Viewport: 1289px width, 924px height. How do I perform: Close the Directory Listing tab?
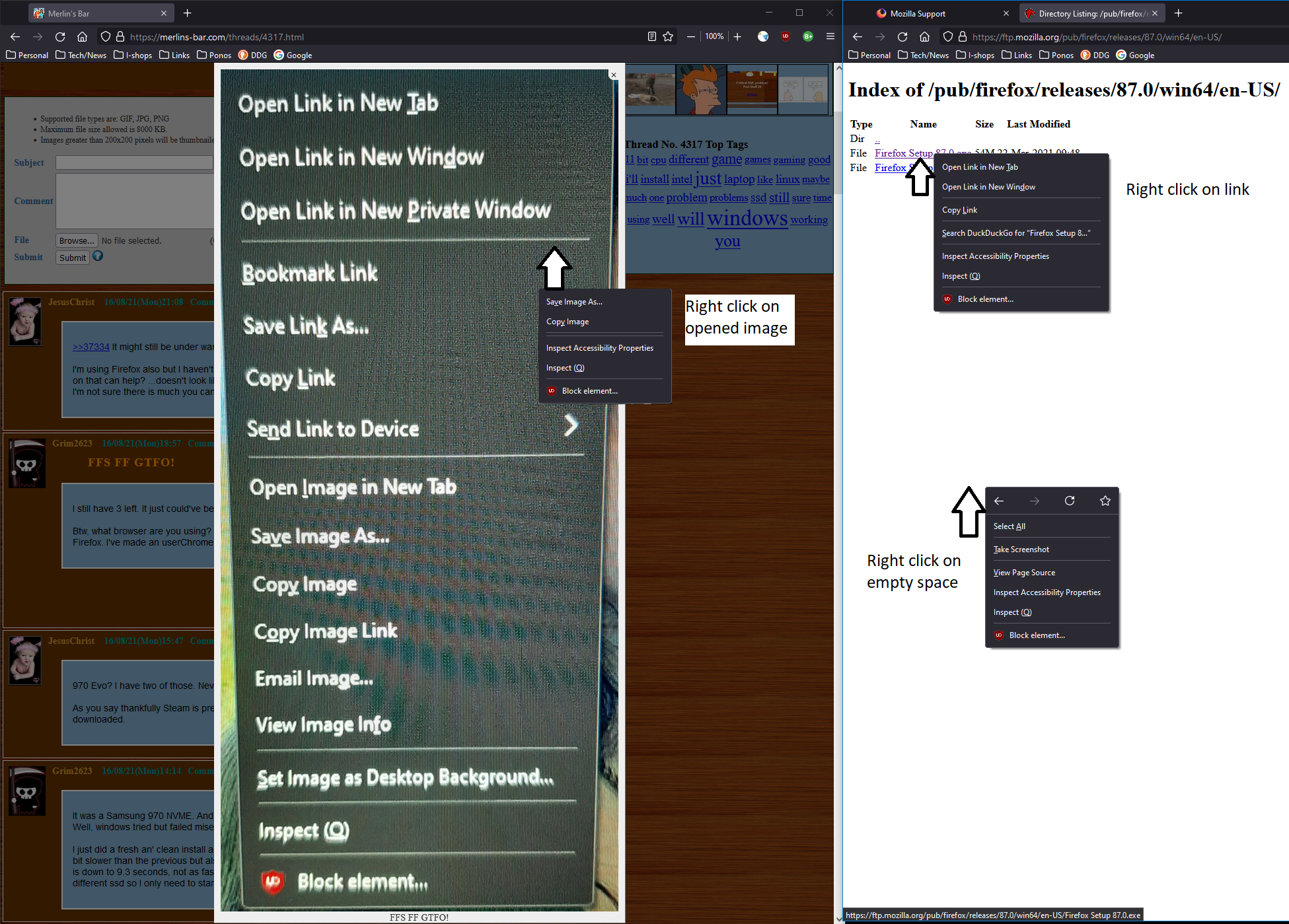[x=1155, y=13]
